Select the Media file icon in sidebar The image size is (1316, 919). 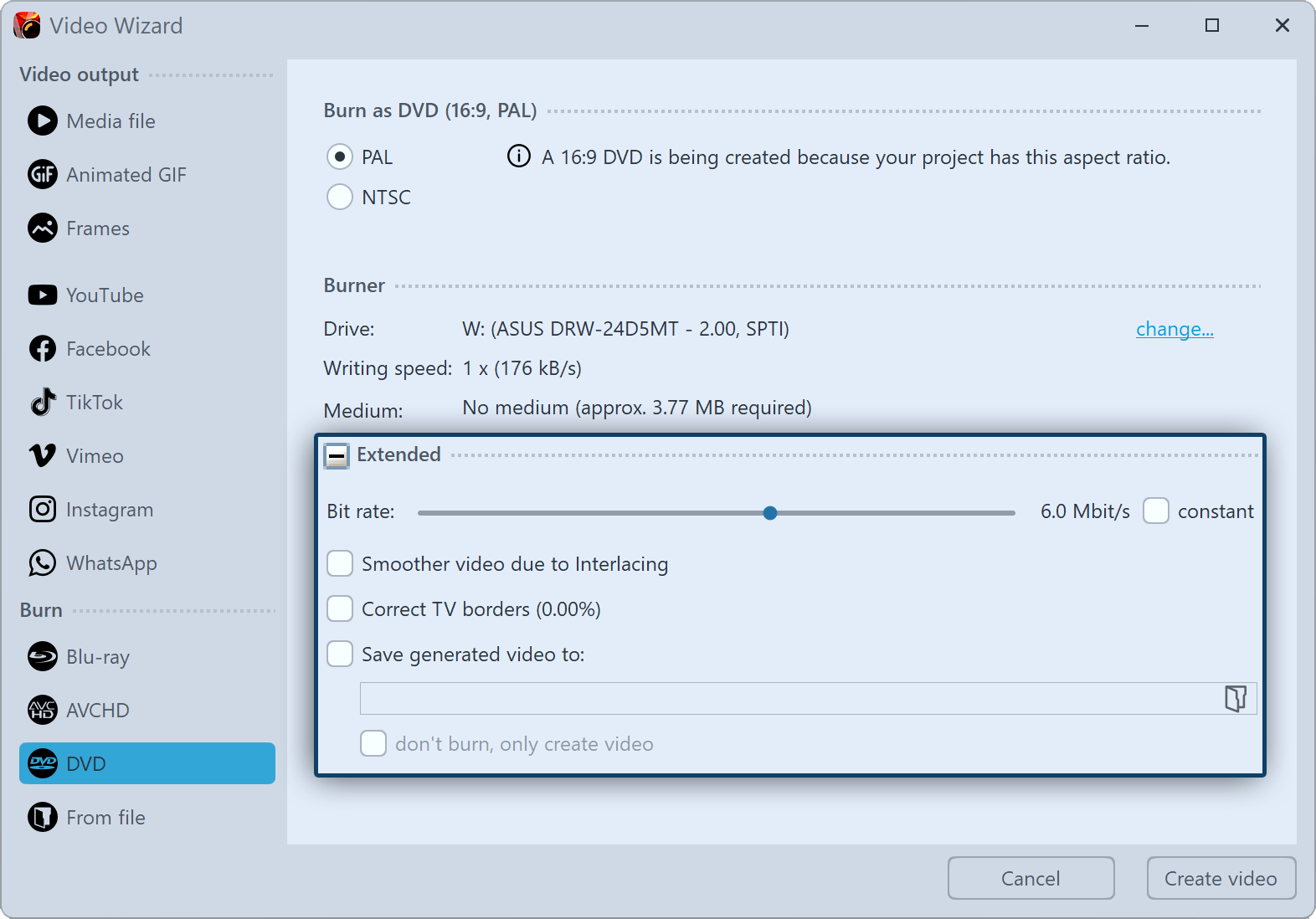(x=43, y=121)
